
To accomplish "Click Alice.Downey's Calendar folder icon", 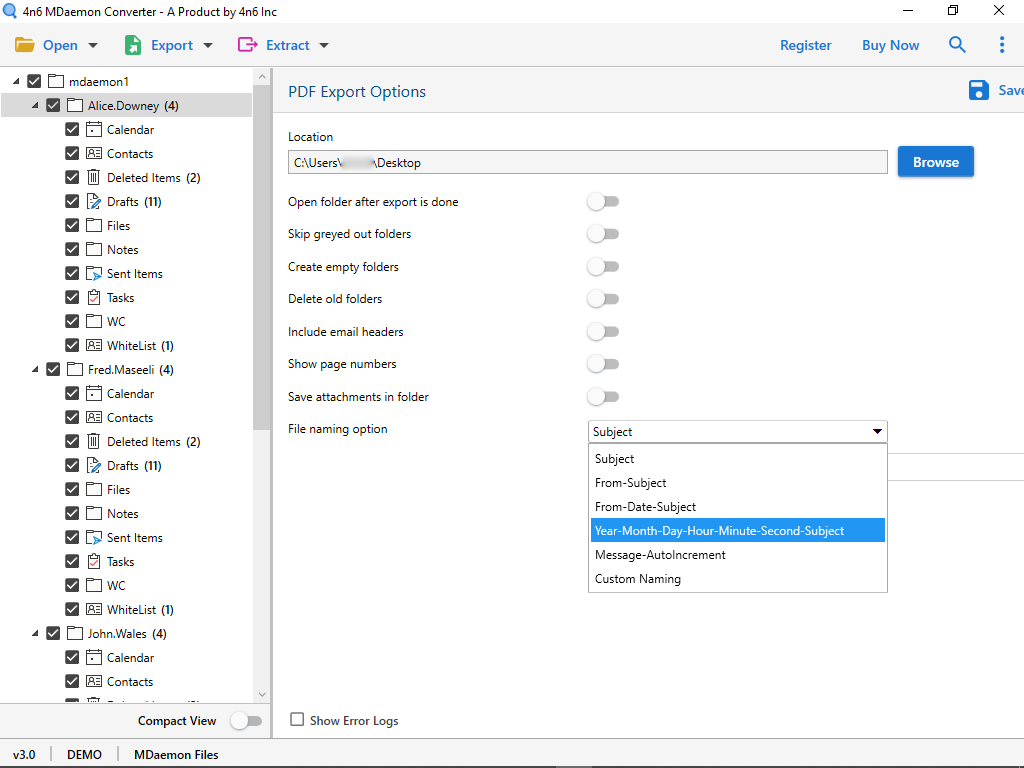I will coord(93,129).
